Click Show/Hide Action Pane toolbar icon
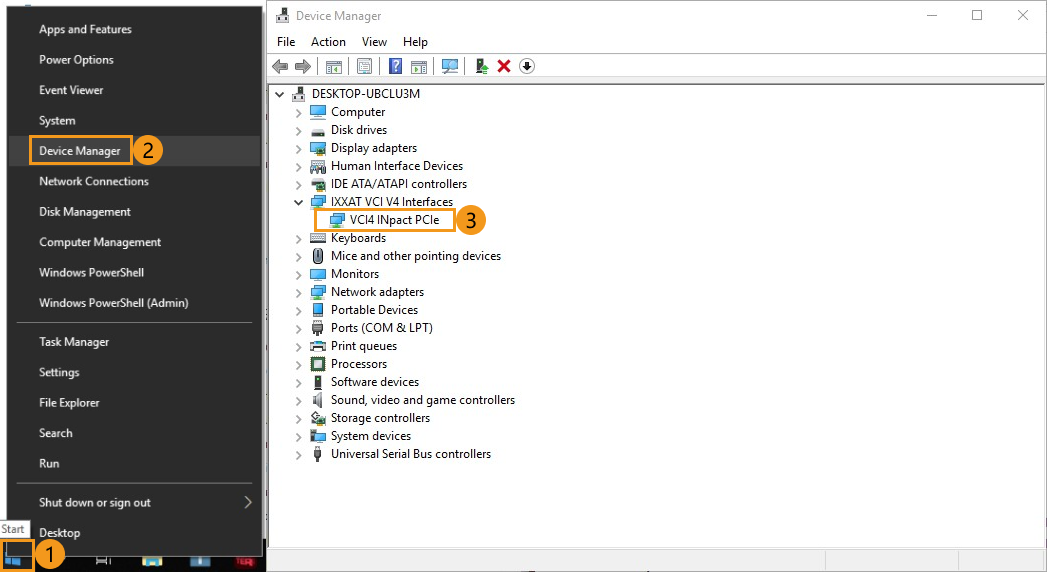Image resolution: width=1047 pixels, height=572 pixels. click(x=419, y=66)
